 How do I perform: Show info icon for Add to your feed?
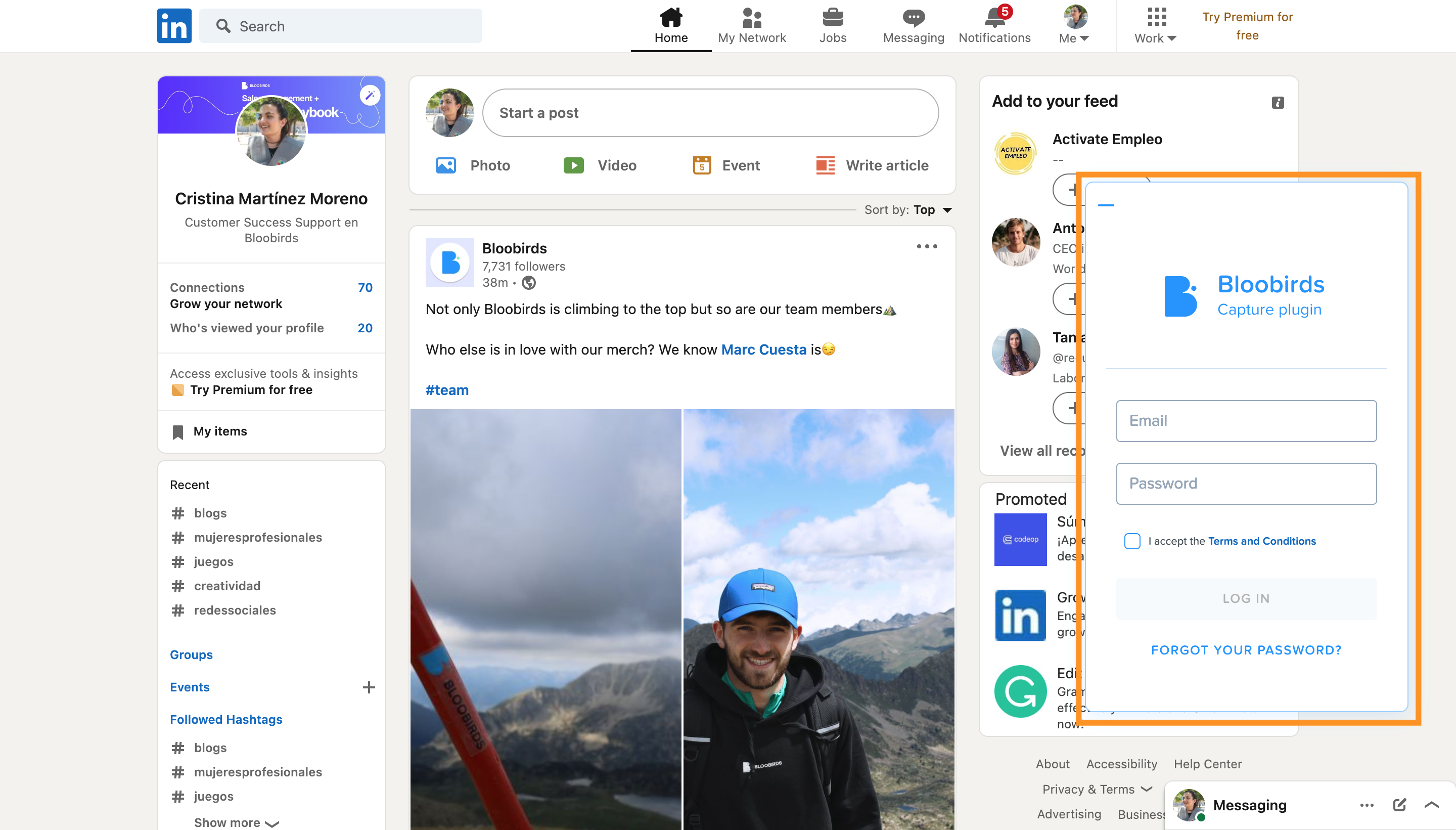click(x=1278, y=103)
